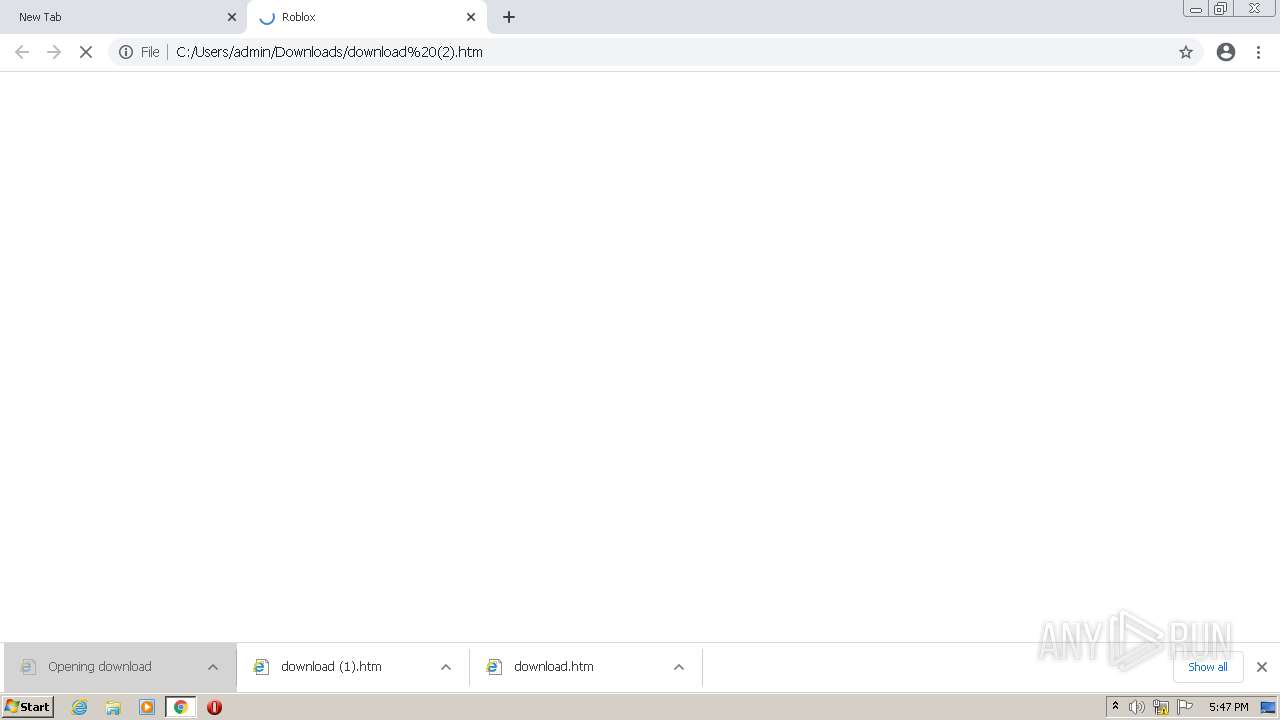Image resolution: width=1280 pixels, height=720 pixels.
Task: Select the Roblox tab
Action: (x=367, y=17)
